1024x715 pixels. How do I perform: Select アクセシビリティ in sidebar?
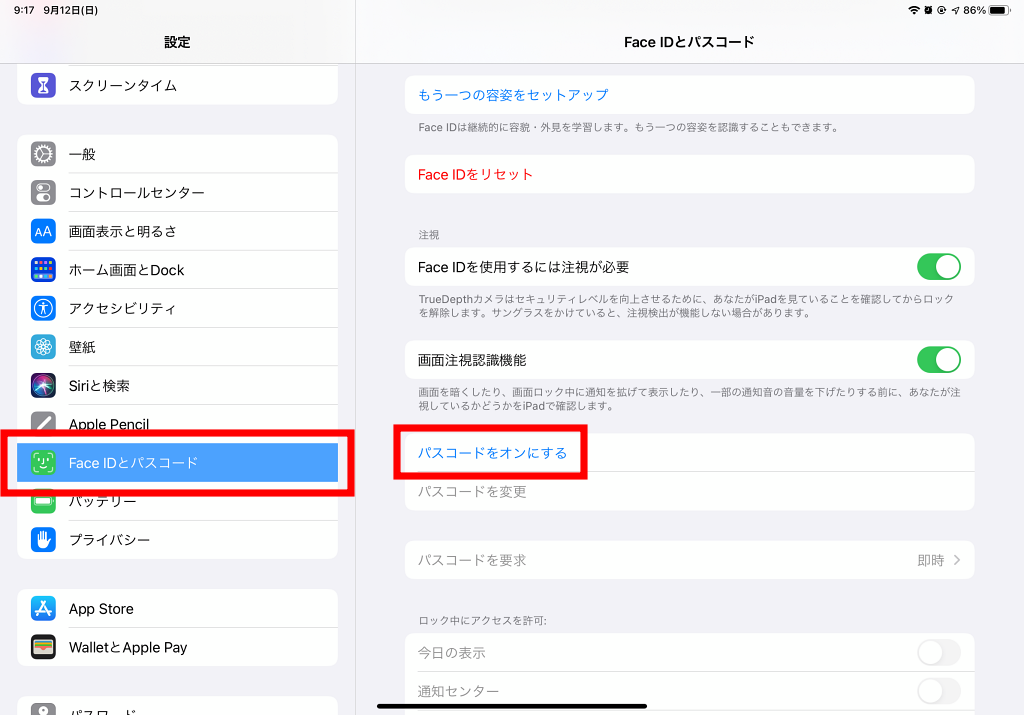click(x=178, y=308)
